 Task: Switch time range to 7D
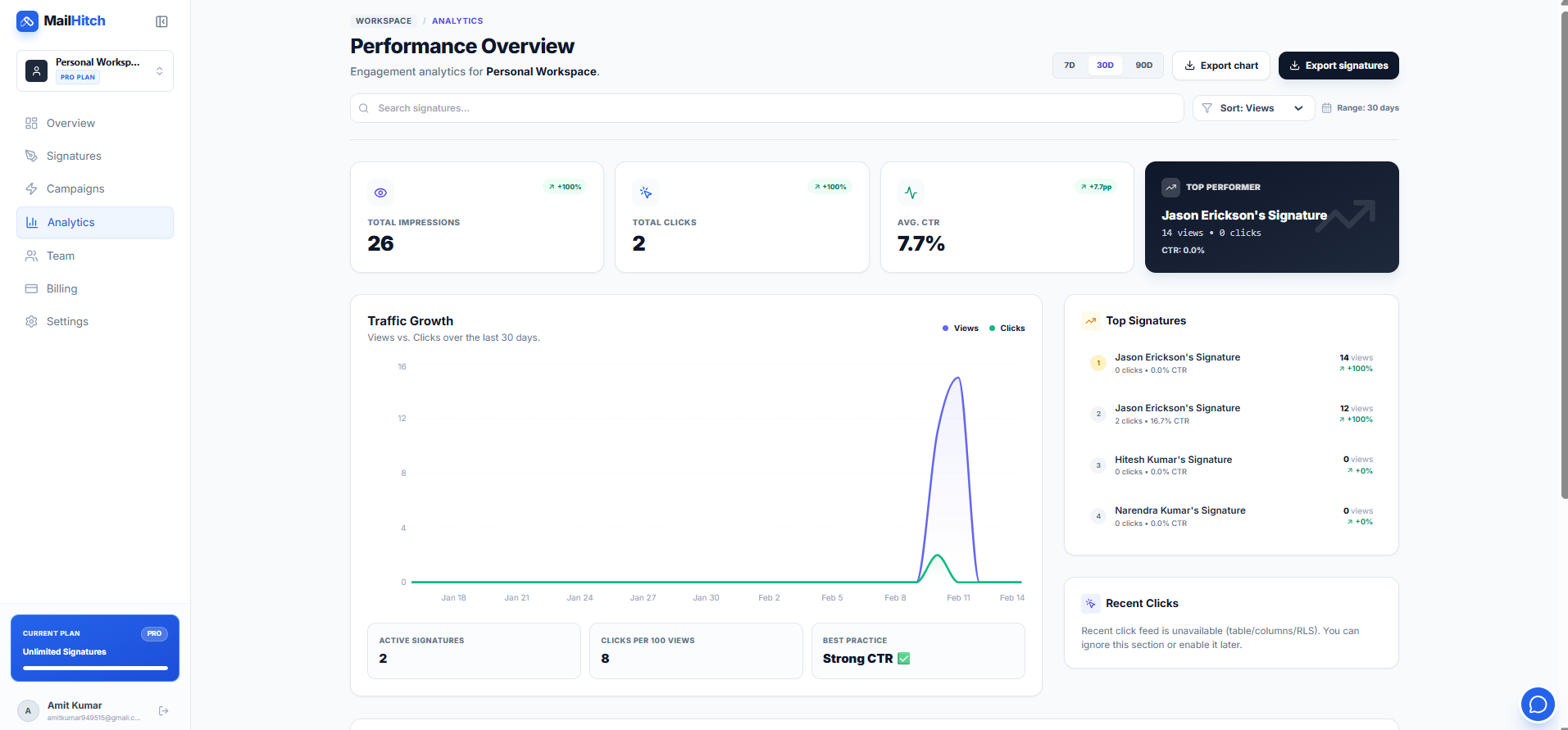(x=1069, y=66)
